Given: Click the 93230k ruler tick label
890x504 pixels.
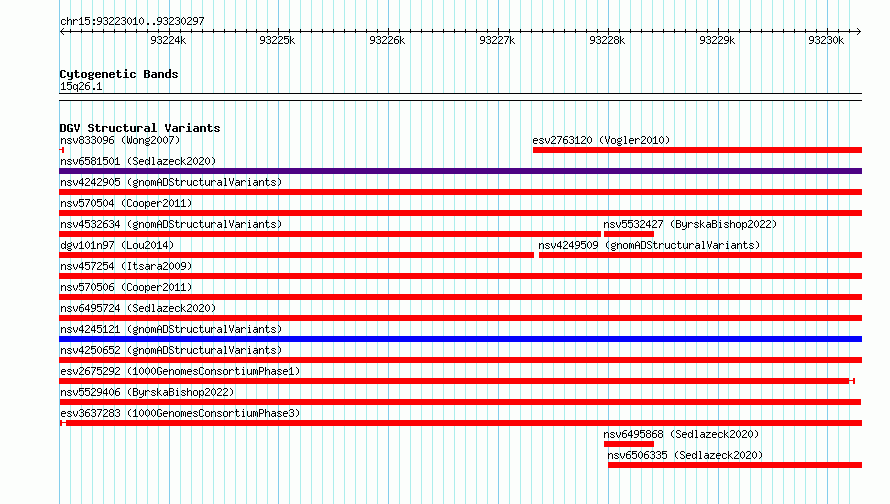Looking at the screenshot, I should 826,40.
